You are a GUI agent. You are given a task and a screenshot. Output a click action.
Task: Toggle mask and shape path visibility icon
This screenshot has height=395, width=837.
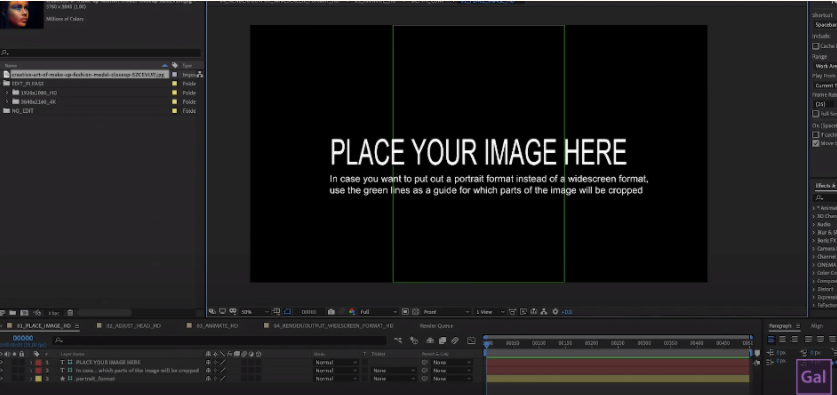tap(287, 312)
